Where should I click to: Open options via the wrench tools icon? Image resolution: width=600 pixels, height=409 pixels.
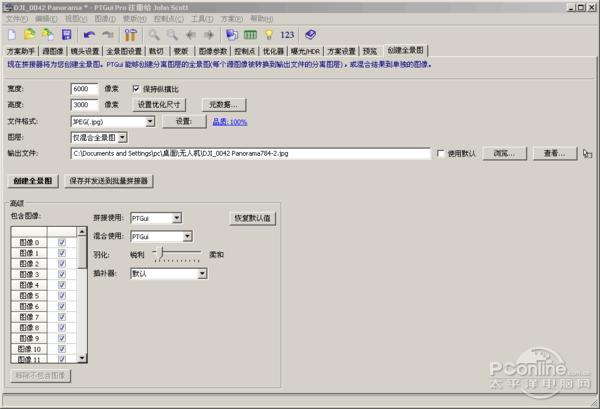[x=130, y=35]
